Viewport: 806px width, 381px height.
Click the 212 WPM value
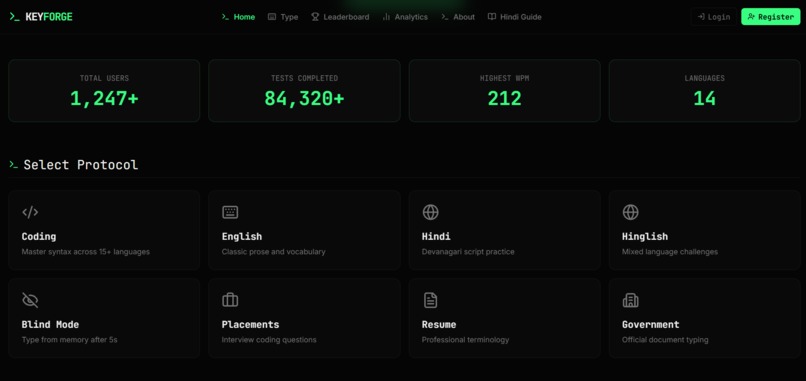click(x=504, y=99)
